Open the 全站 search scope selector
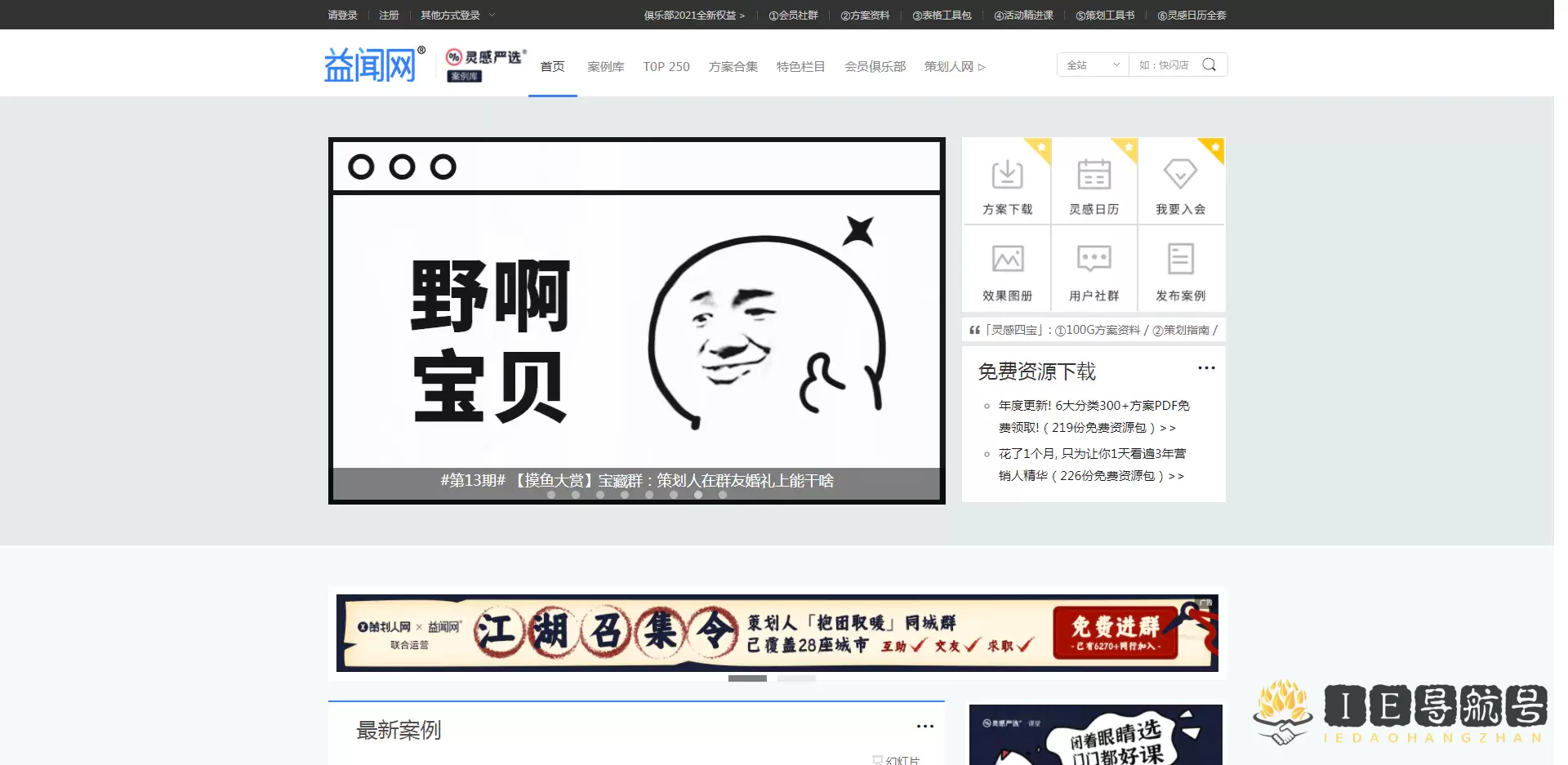Viewport: 1568px width, 765px height. [x=1092, y=64]
